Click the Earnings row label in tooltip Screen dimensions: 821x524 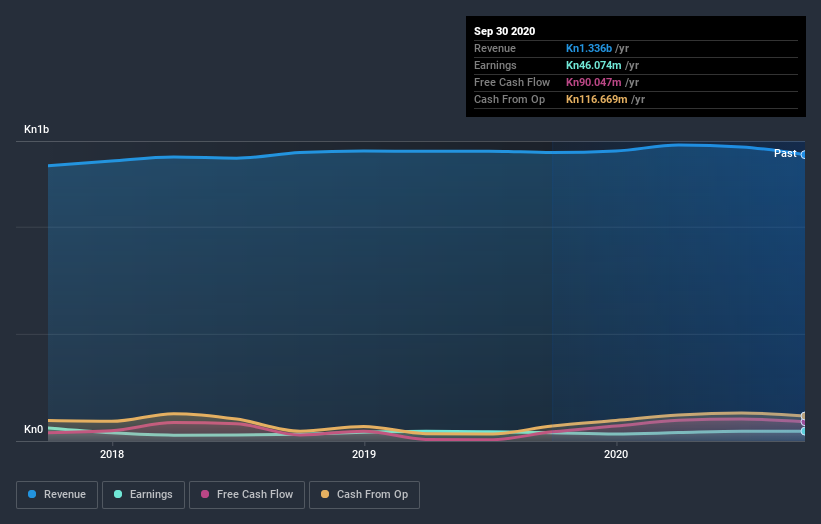click(x=495, y=65)
